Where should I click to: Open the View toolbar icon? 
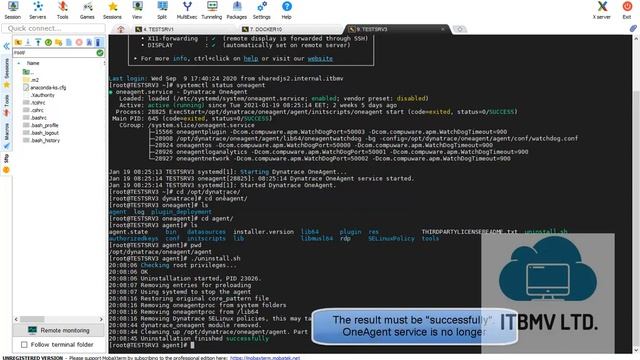pyautogui.click(x=137, y=10)
